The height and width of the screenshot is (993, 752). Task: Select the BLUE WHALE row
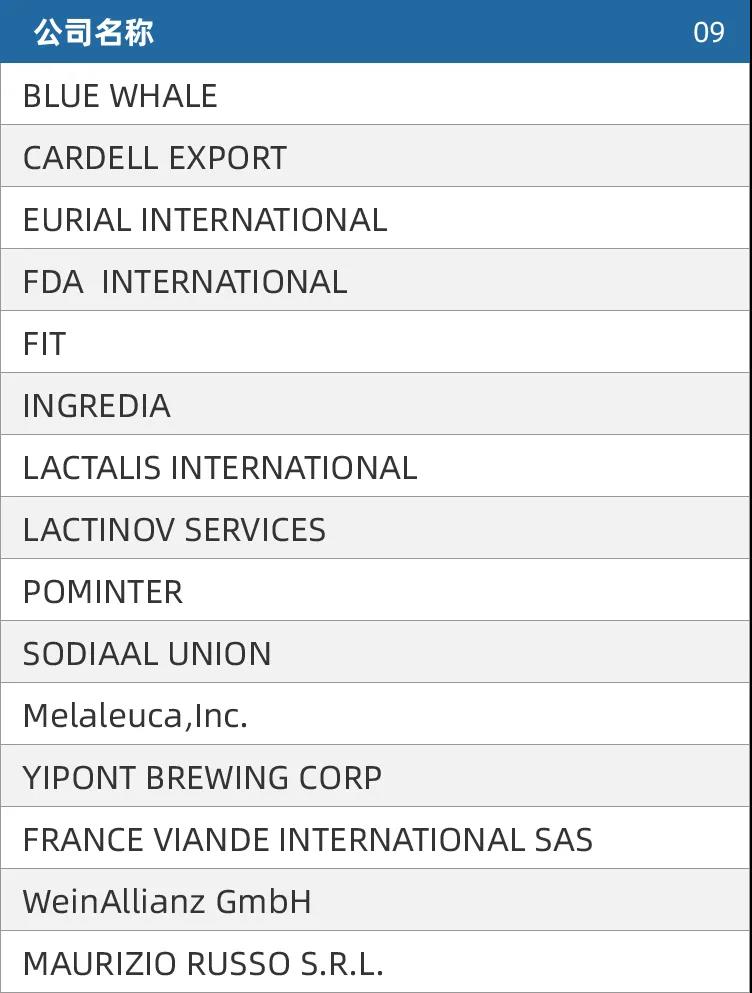(x=375, y=94)
